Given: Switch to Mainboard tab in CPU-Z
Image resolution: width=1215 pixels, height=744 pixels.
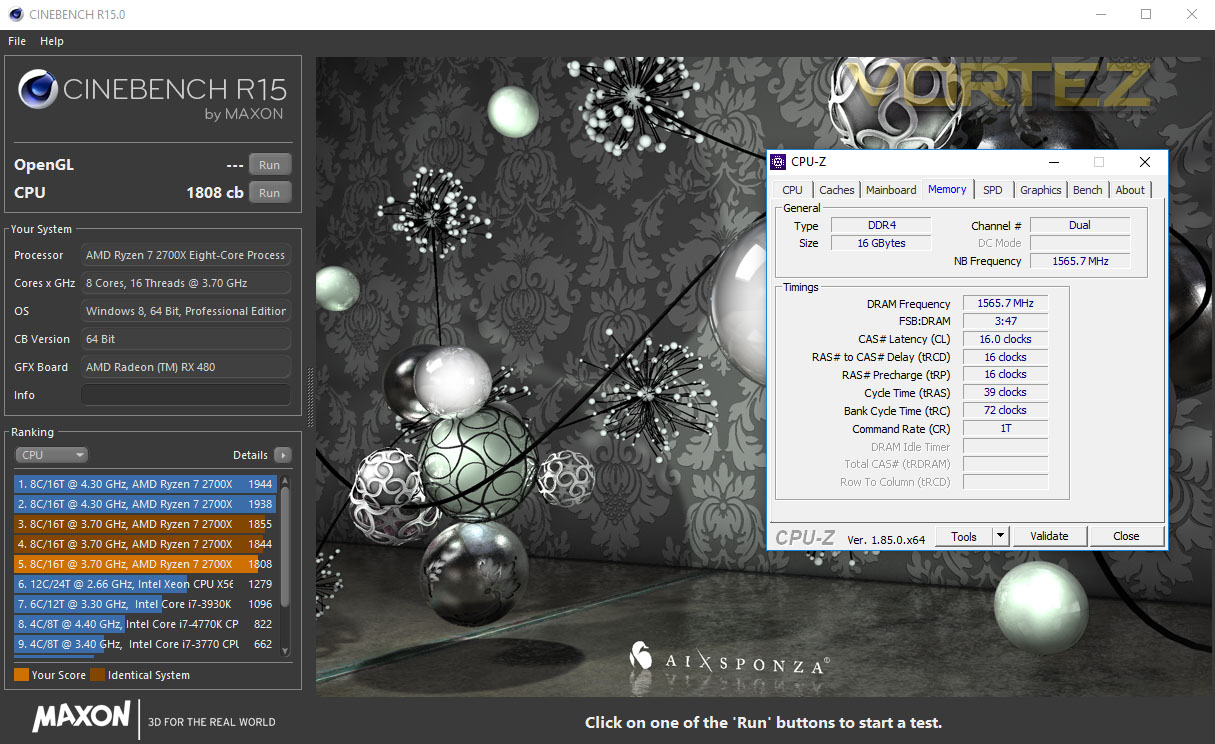Looking at the screenshot, I should tap(891, 190).
